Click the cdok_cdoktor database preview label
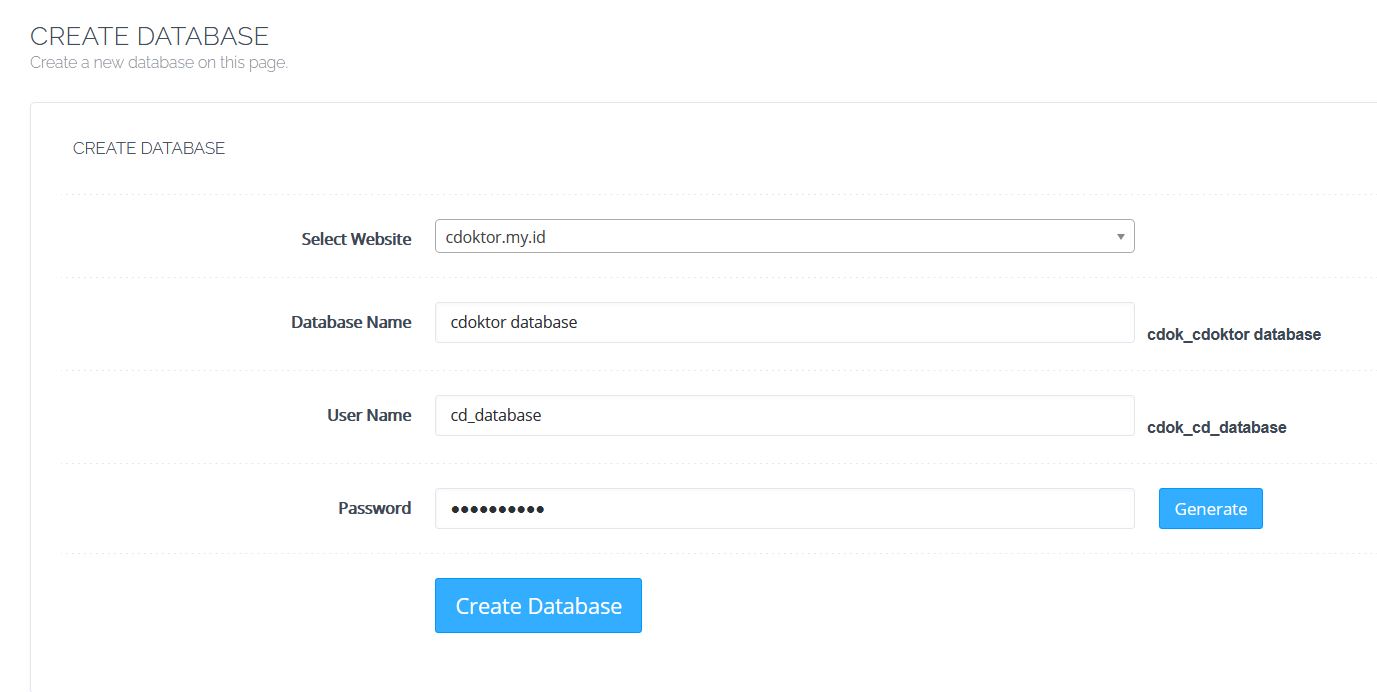The image size is (1377, 692). click(1234, 334)
